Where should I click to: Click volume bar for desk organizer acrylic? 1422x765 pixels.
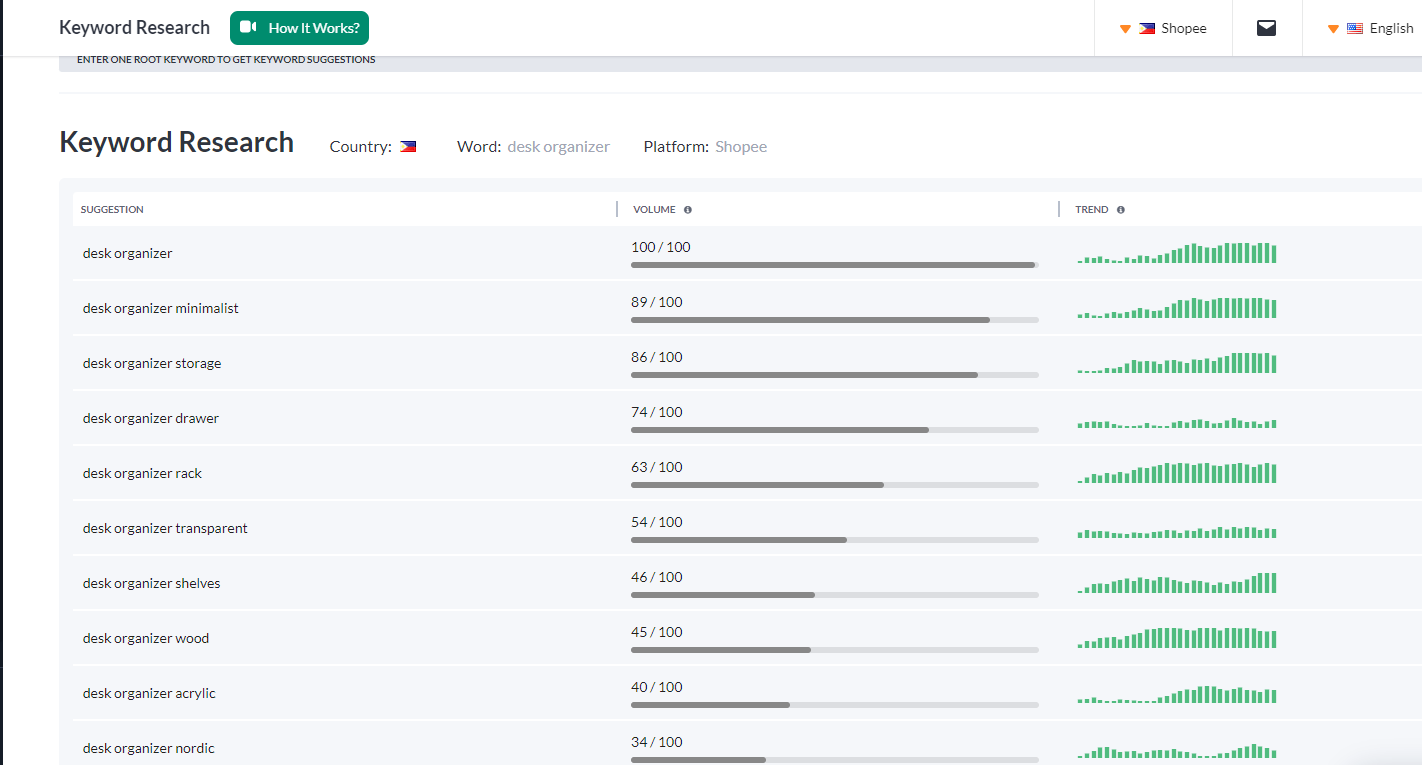[835, 705]
